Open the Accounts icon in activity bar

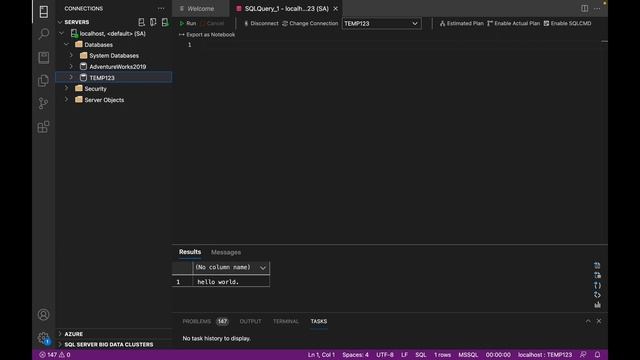[x=44, y=315]
